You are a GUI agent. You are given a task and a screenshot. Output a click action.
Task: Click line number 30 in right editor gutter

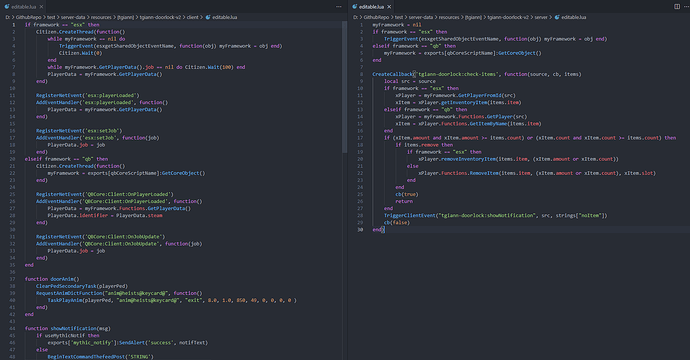[x=360, y=229]
